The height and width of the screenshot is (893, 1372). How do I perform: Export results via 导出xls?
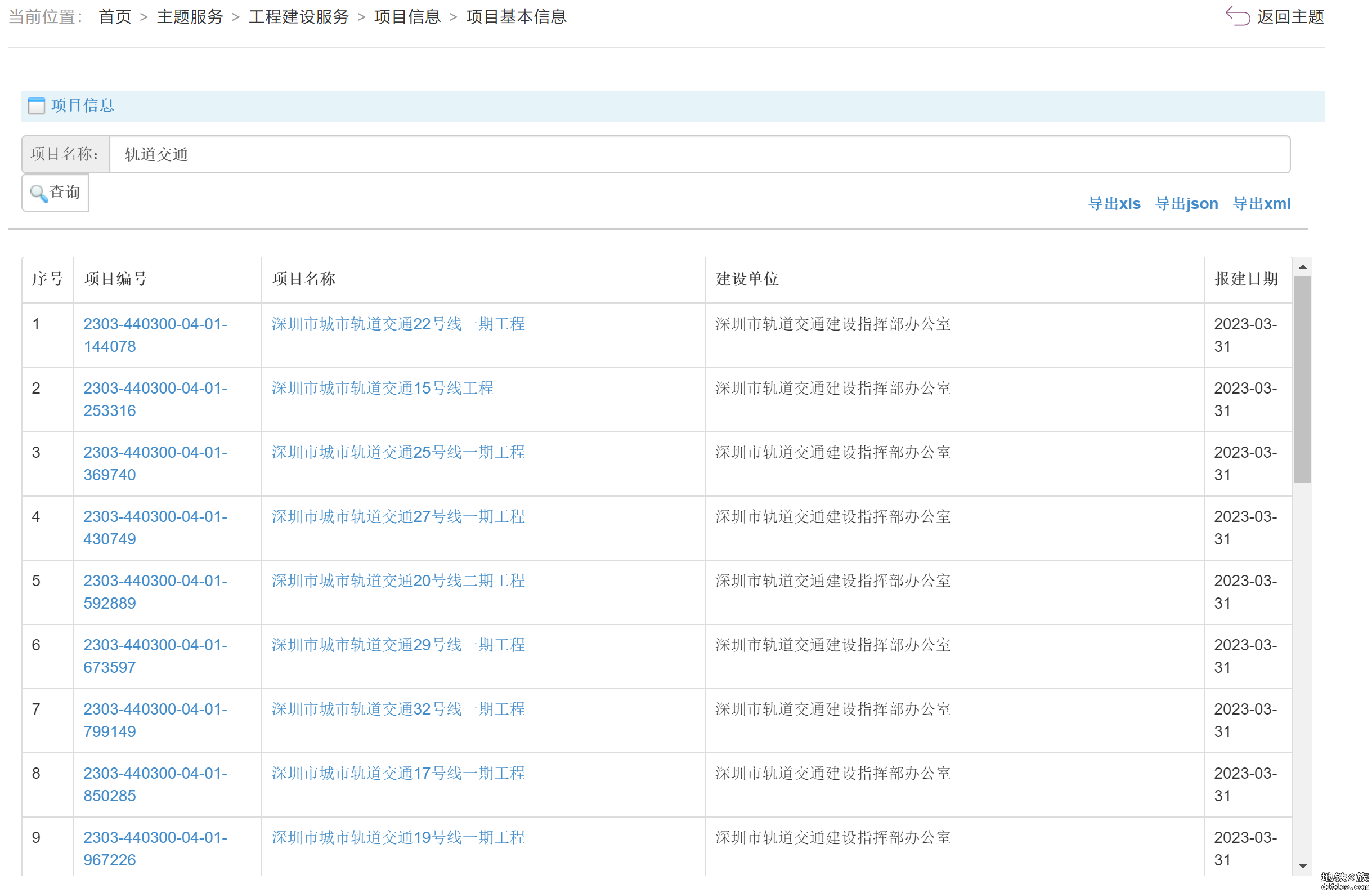1114,203
